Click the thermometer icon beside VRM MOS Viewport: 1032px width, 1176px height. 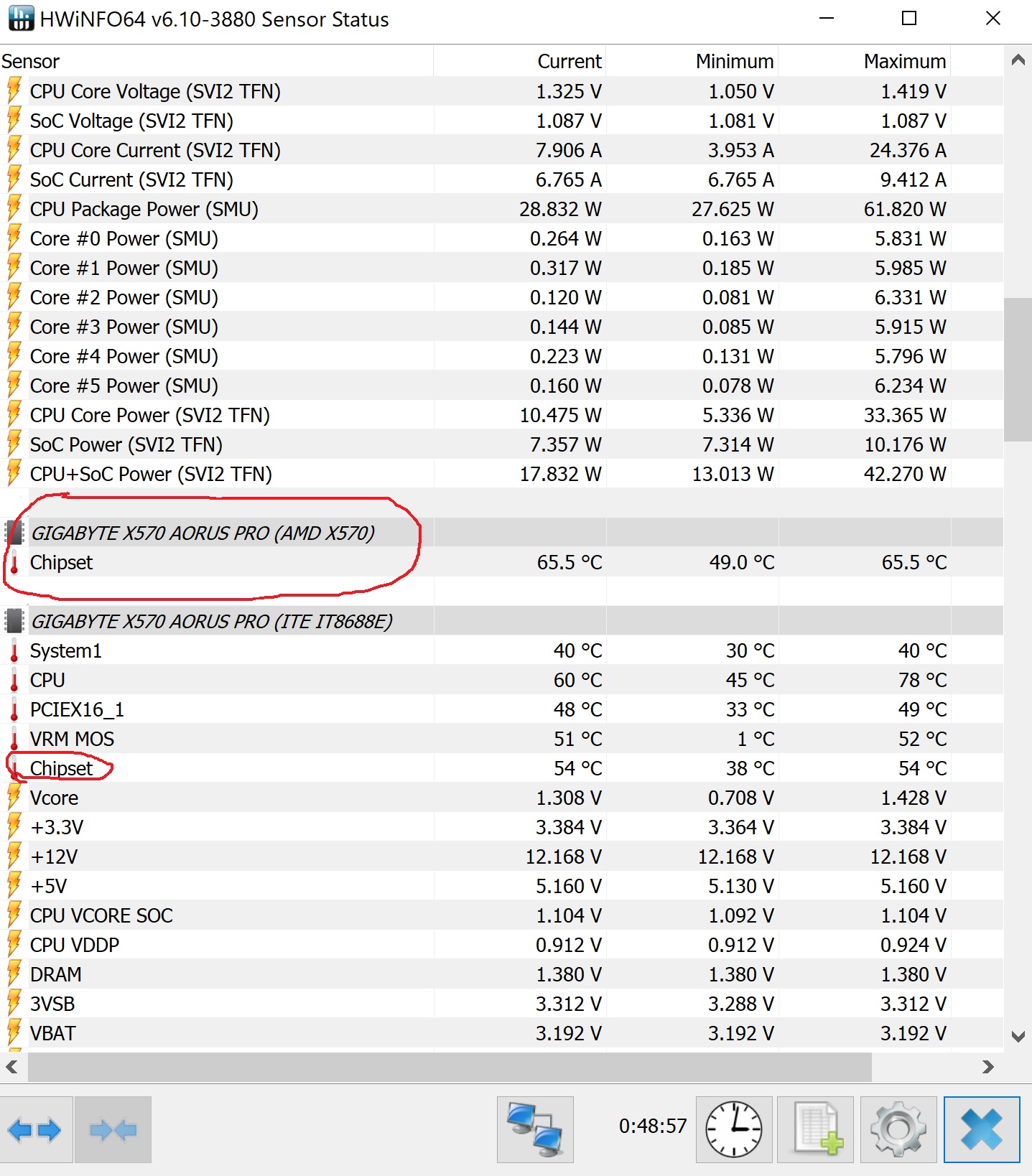pyautogui.click(x=14, y=739)
